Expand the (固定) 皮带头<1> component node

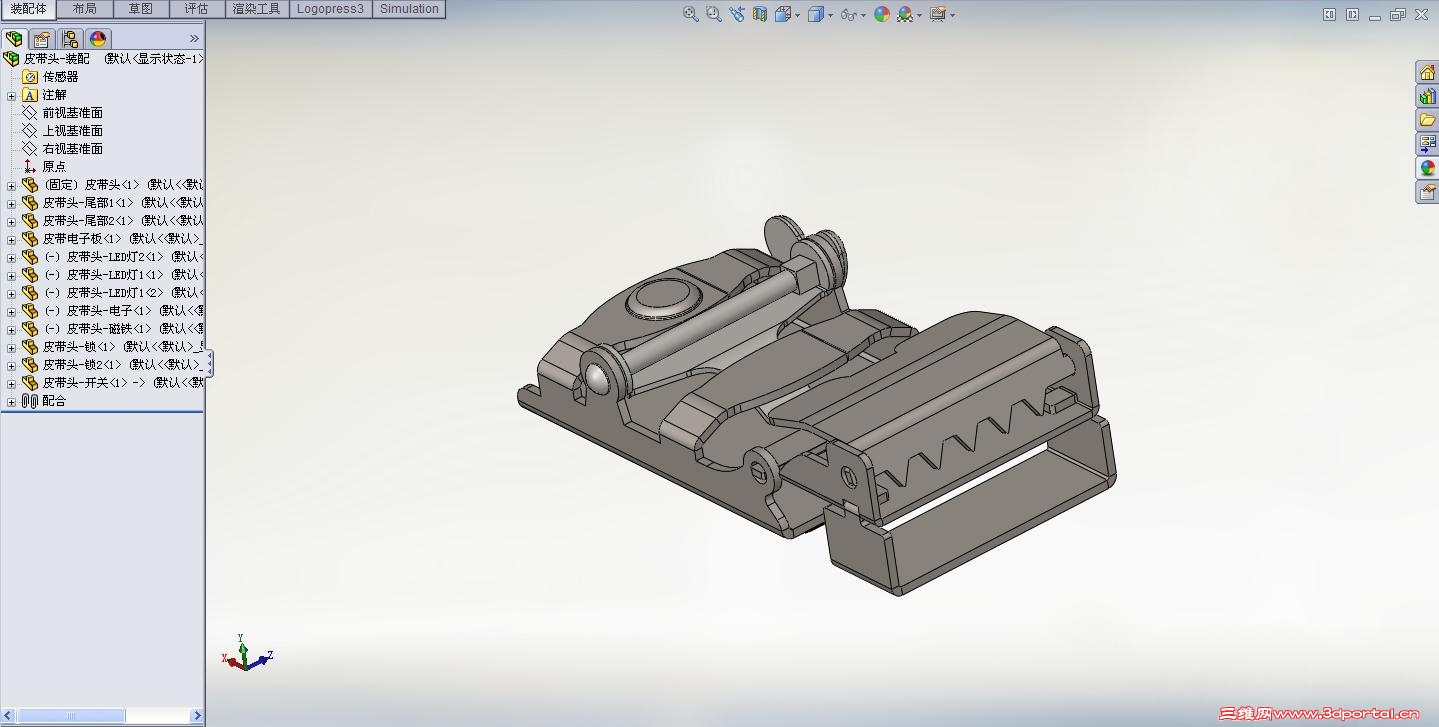coord(12,186)
